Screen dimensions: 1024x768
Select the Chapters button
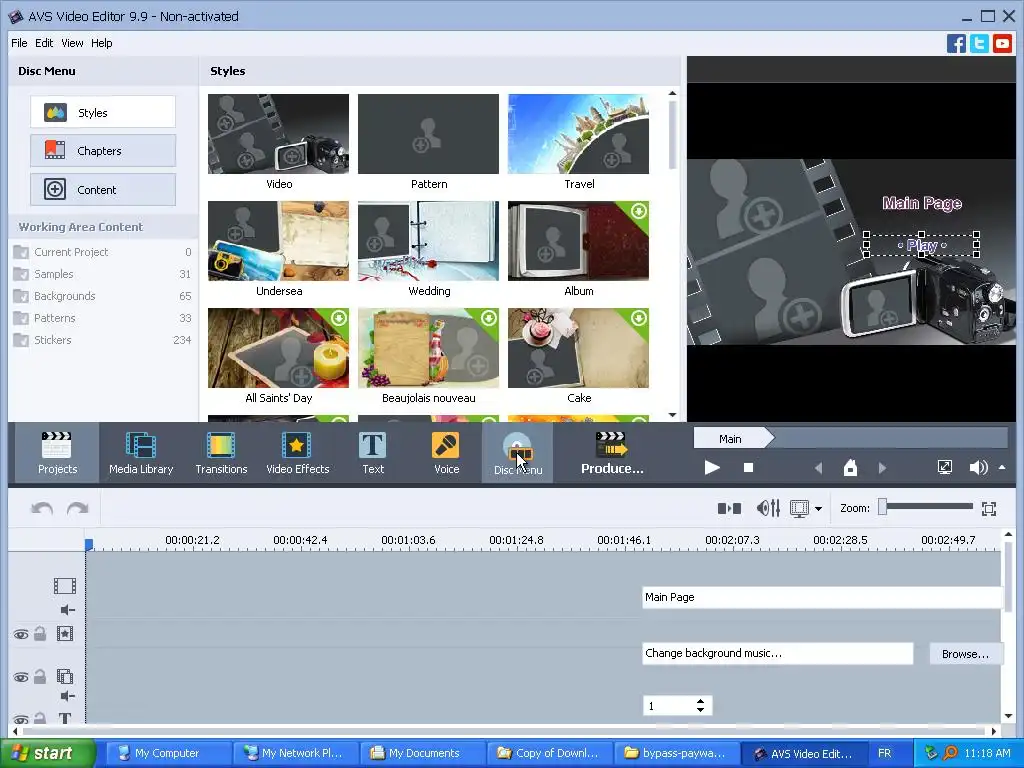pyautogui.click(x=103, y=151)
